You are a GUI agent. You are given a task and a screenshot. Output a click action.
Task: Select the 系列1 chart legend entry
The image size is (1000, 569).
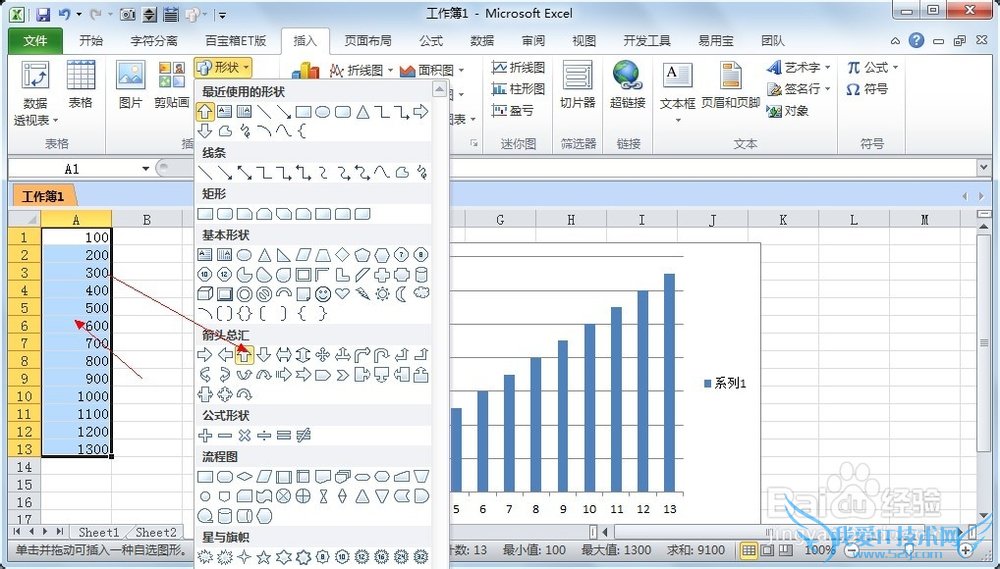(725, 383)
